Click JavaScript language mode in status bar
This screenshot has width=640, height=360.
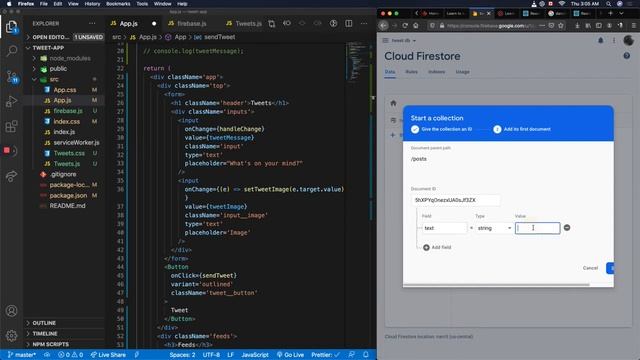255,355
